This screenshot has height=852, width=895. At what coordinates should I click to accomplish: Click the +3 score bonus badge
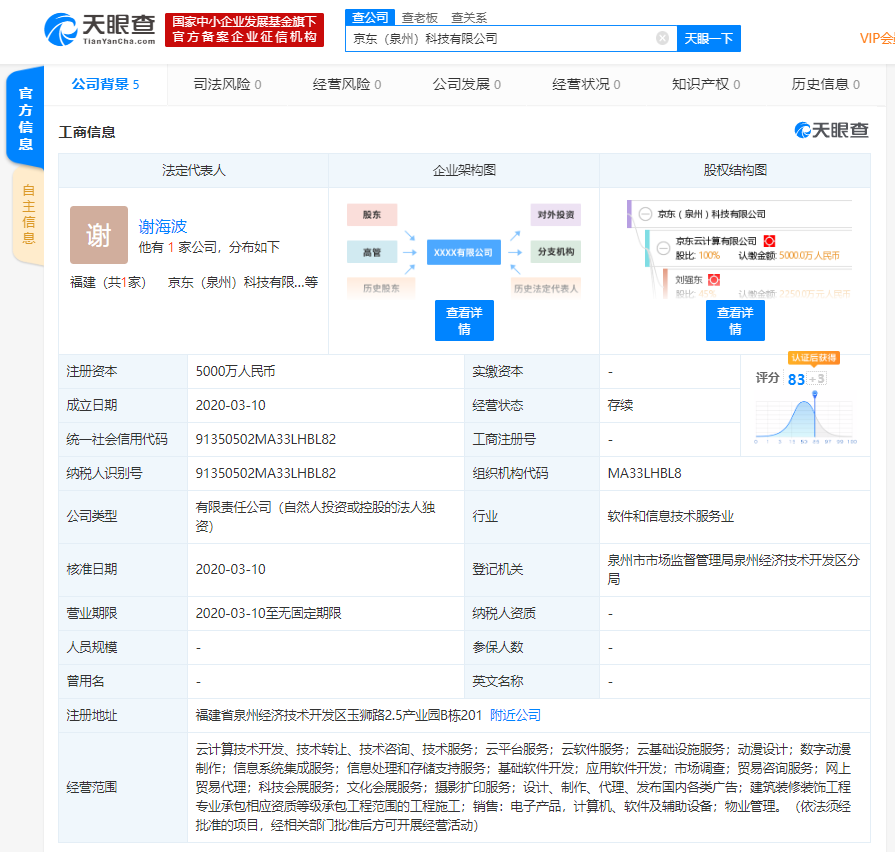[818, 379]
